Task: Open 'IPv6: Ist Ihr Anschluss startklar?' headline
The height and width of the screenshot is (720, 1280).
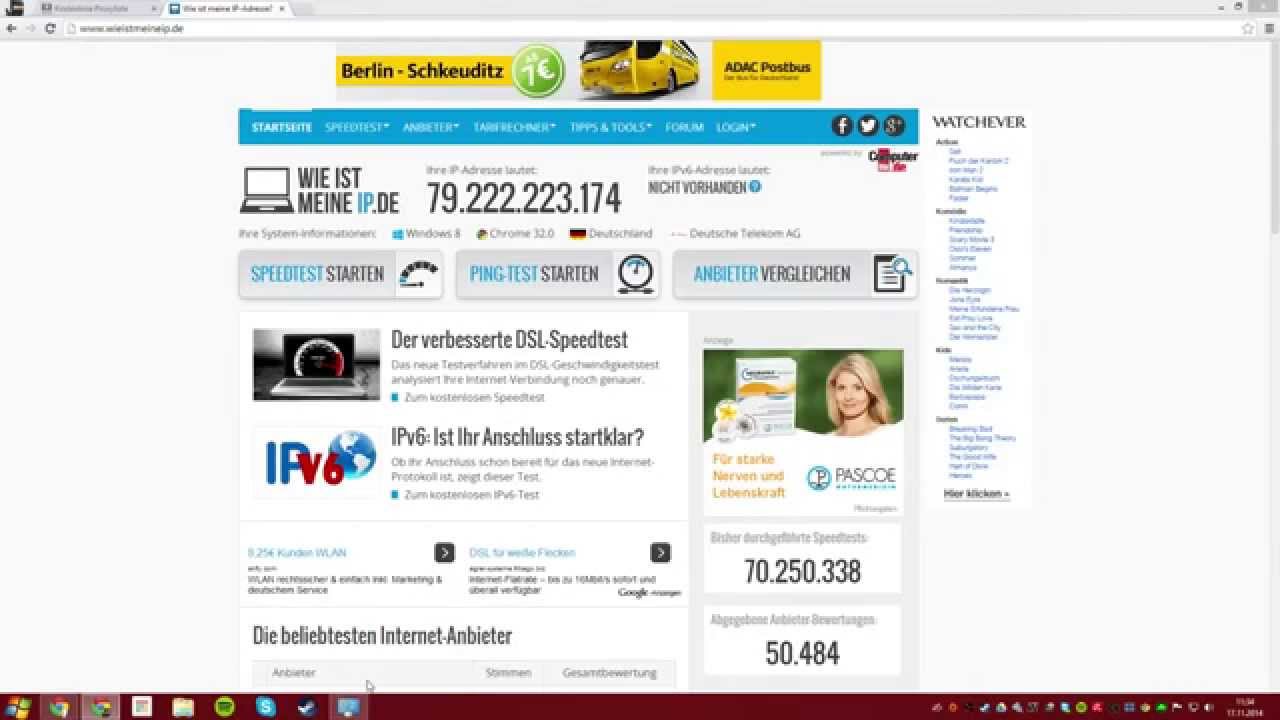Action: 517,437
